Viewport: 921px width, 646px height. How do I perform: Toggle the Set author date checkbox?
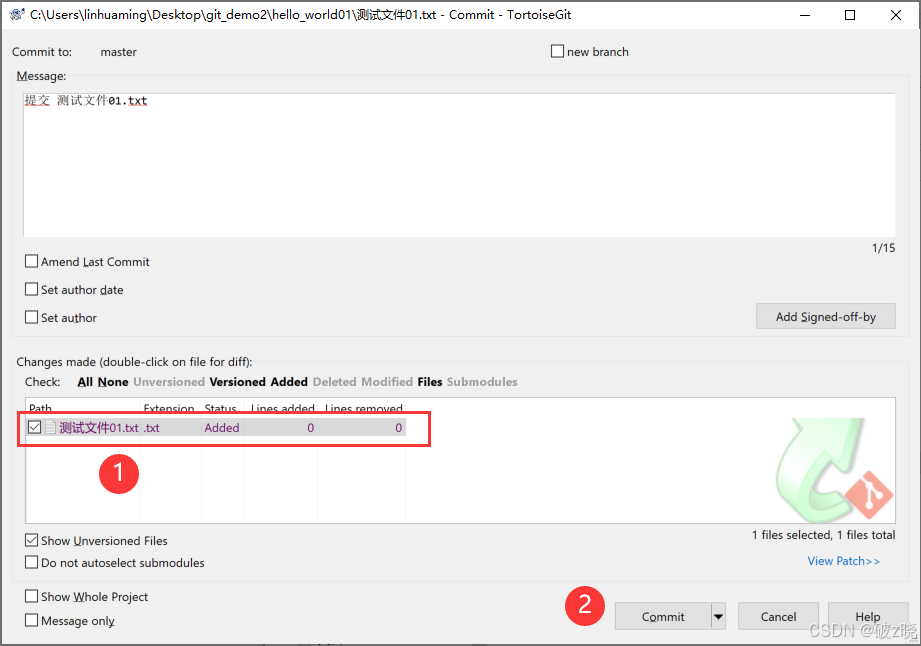(x=32, y=290)
